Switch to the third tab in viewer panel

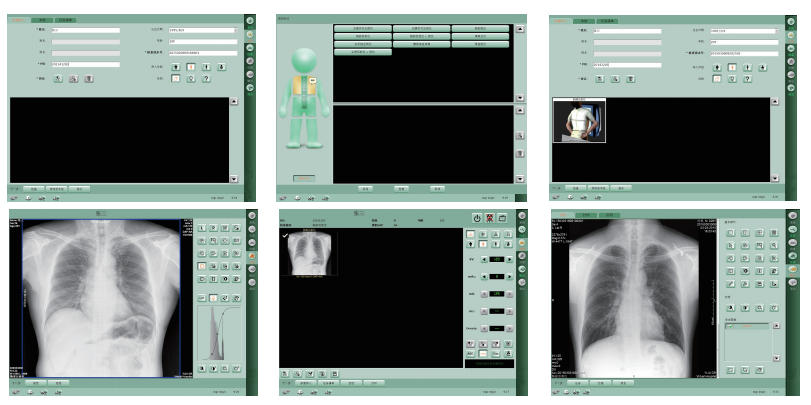click(x=609, y=215)
